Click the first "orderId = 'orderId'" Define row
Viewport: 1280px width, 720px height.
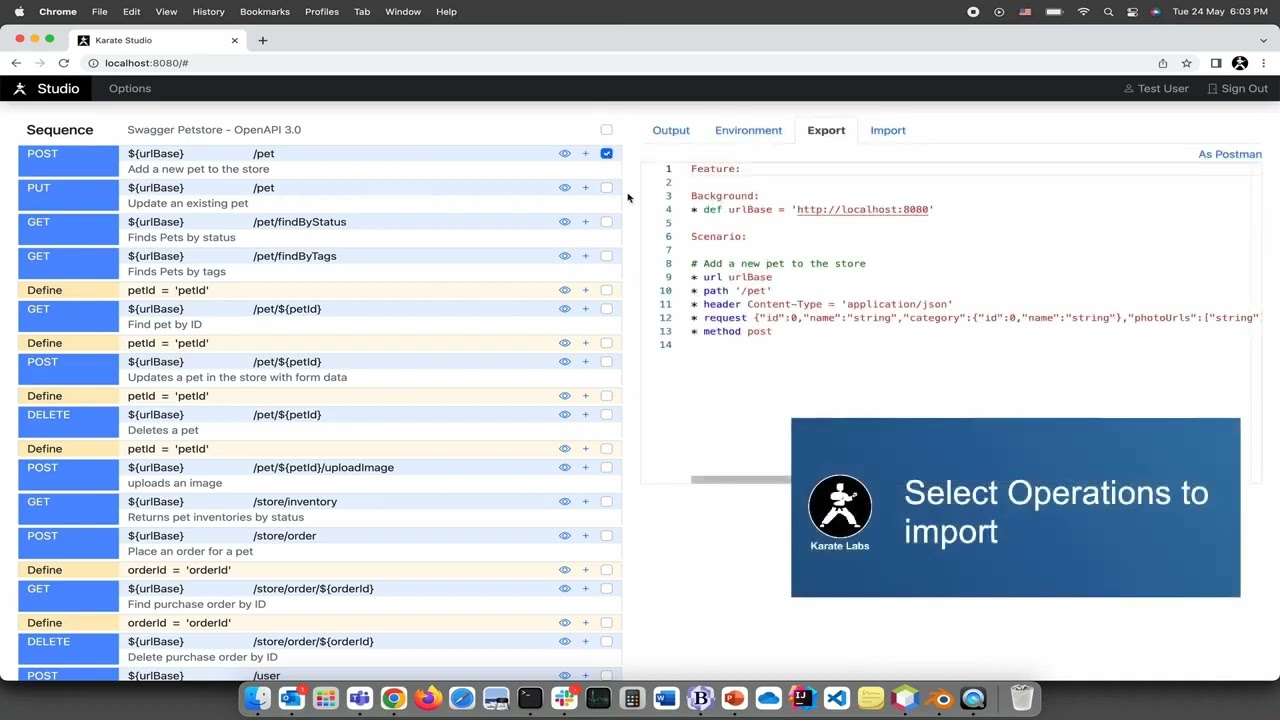pos(320,570)
